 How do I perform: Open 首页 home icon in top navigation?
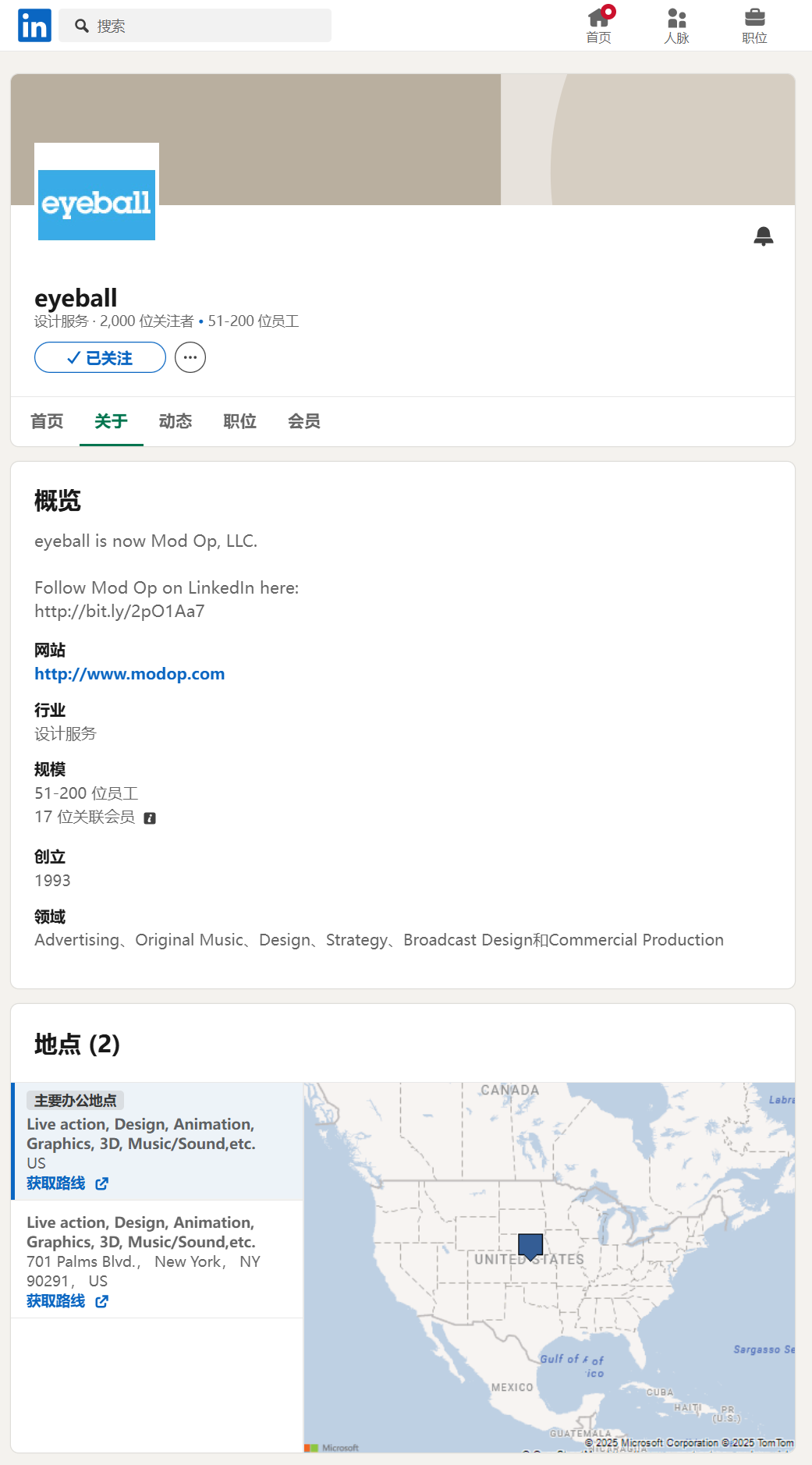click(599, 26)
